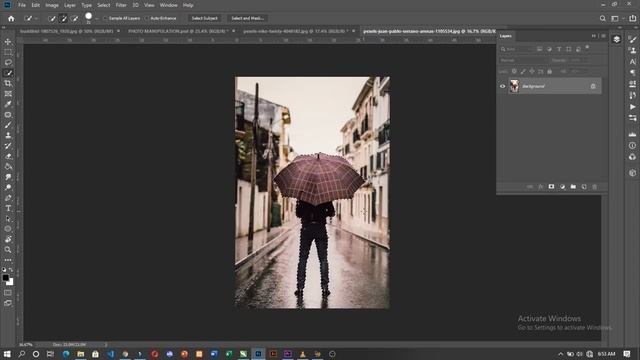Open the Filter menu
The width and height of the screenshot is (640, 360).
pos(121,5)
